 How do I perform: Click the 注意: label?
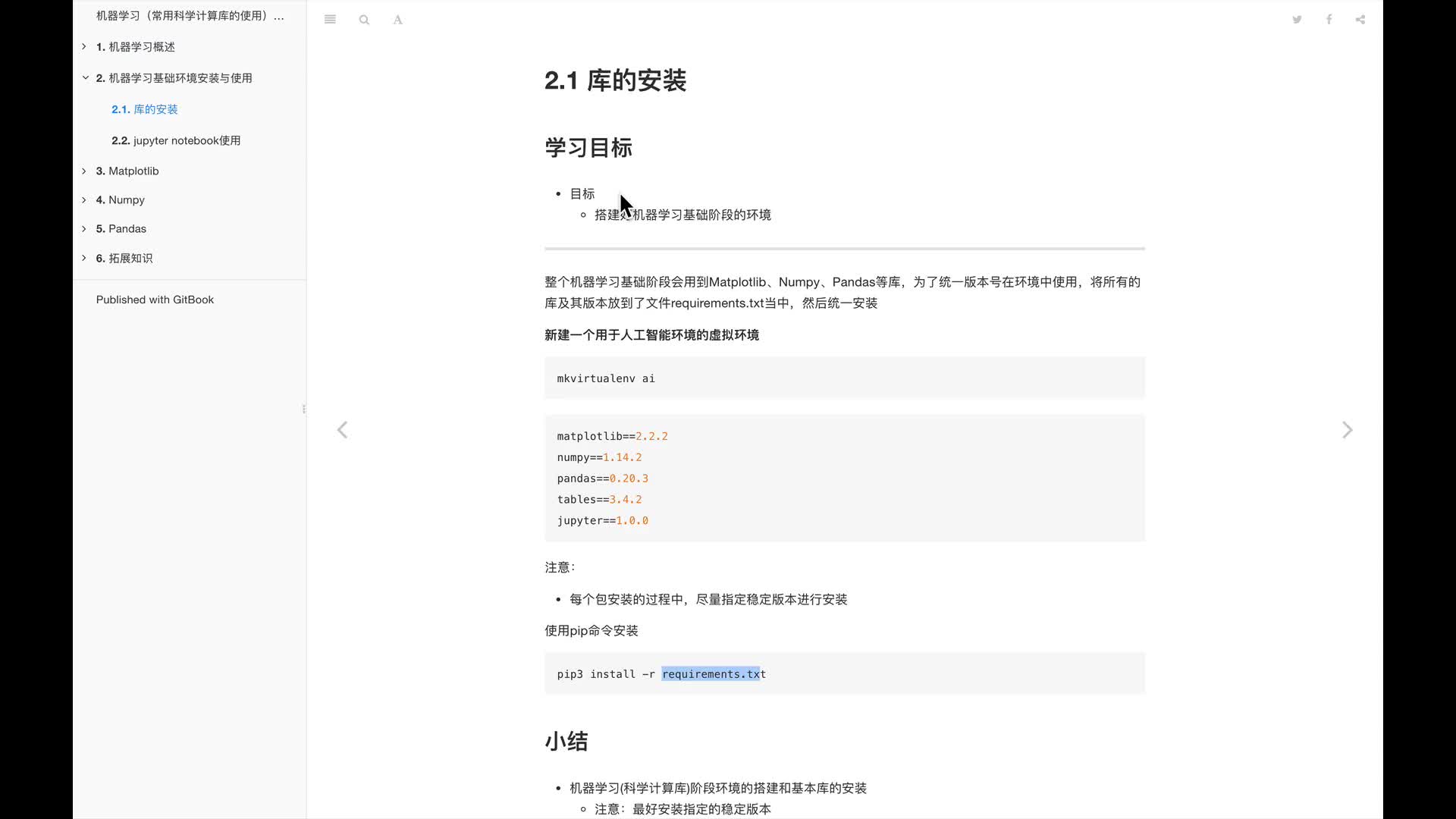pyautogui.click(x=560, y=567)
